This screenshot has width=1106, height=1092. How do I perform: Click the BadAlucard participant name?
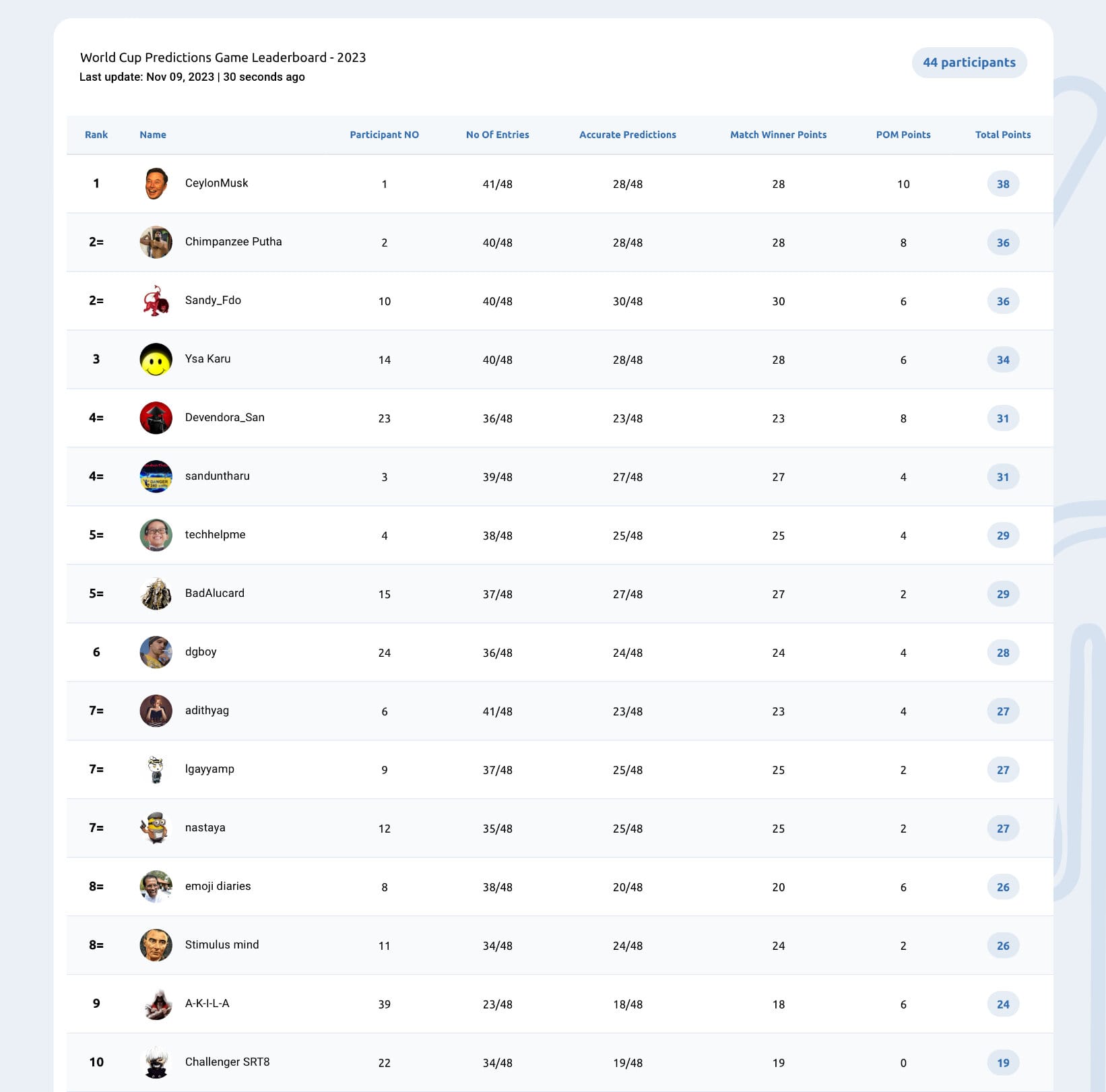click(x=215, y=593)
